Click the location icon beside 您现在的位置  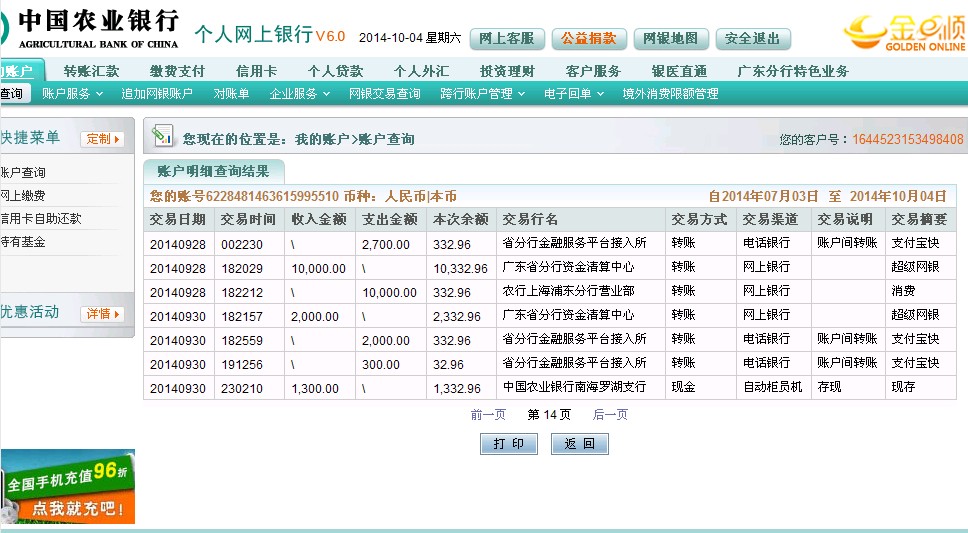tap(161, 137)
